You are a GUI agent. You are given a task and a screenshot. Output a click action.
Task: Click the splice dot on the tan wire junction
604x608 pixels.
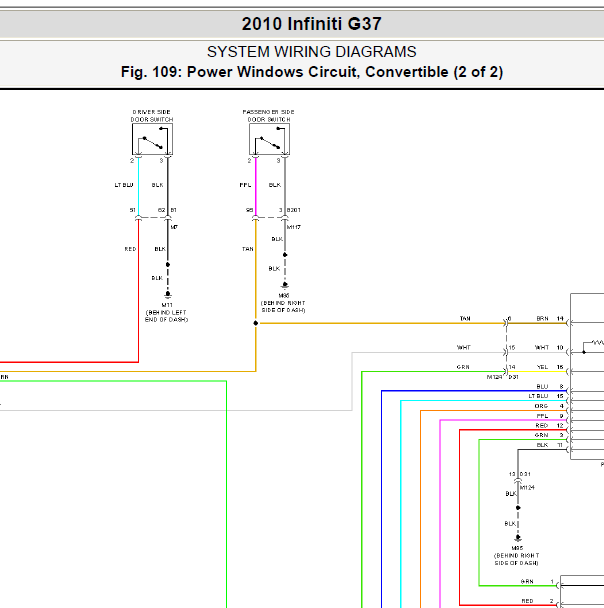coord(255,323)
